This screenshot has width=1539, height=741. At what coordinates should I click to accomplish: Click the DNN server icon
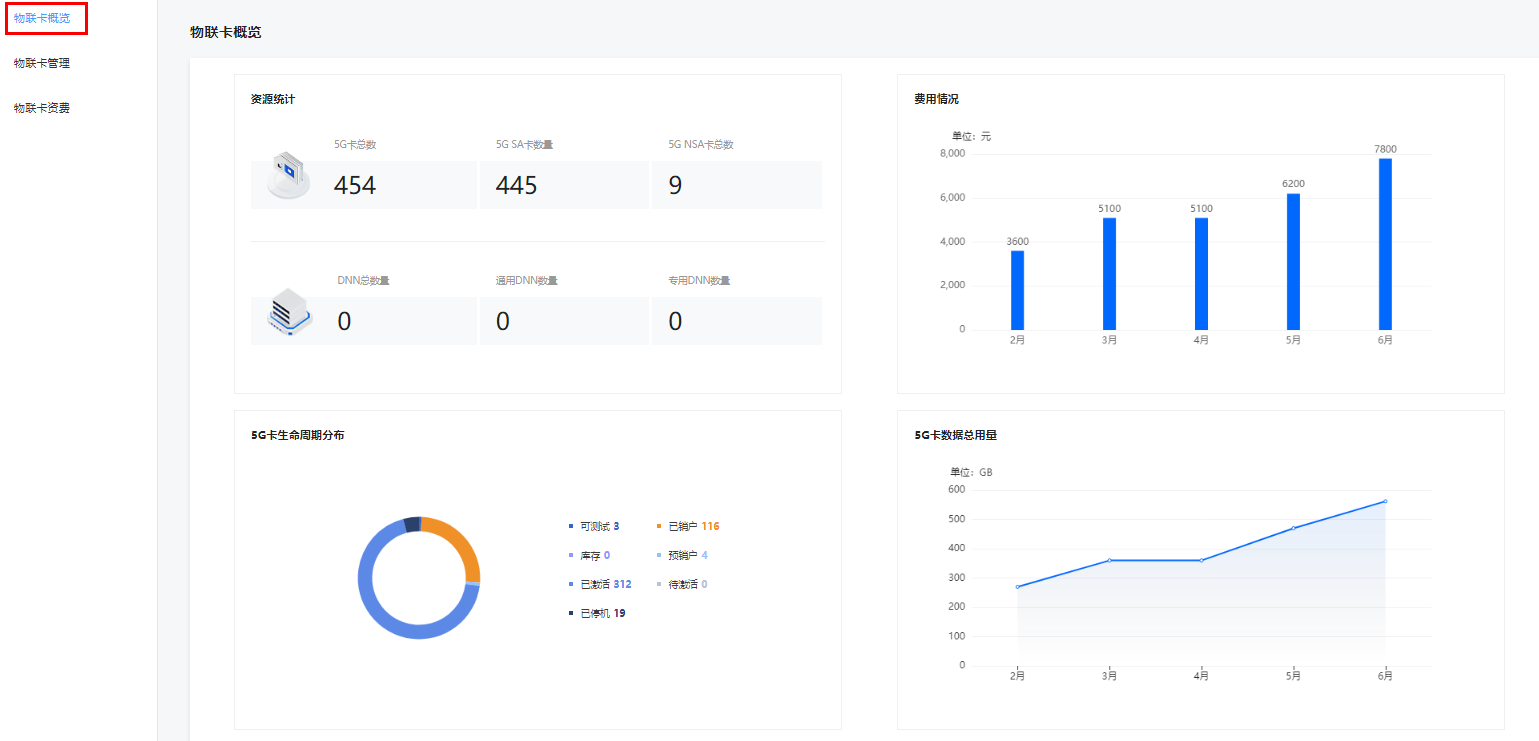pyautogui.click(x=290, y=312)
